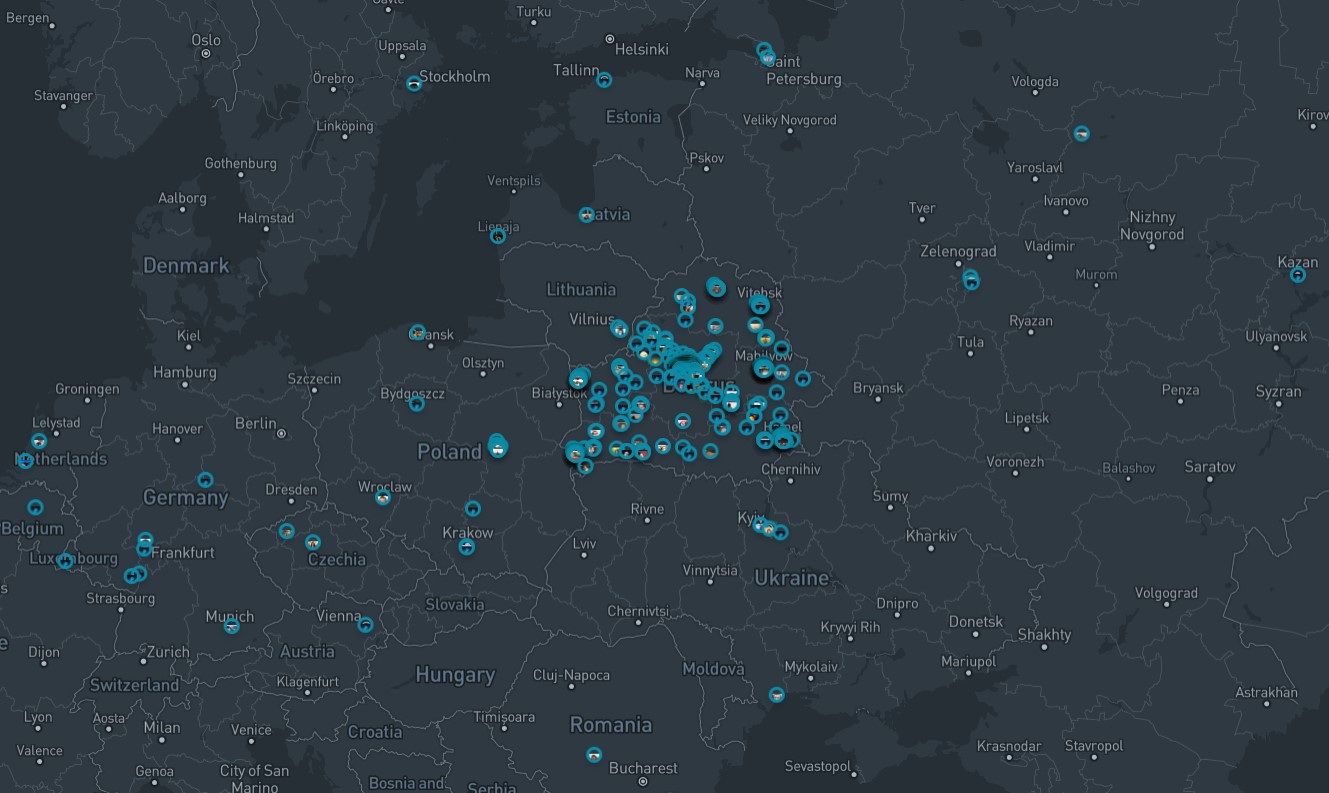Click the Ukraine country label

pyautogui.click(x=792, y=577)
